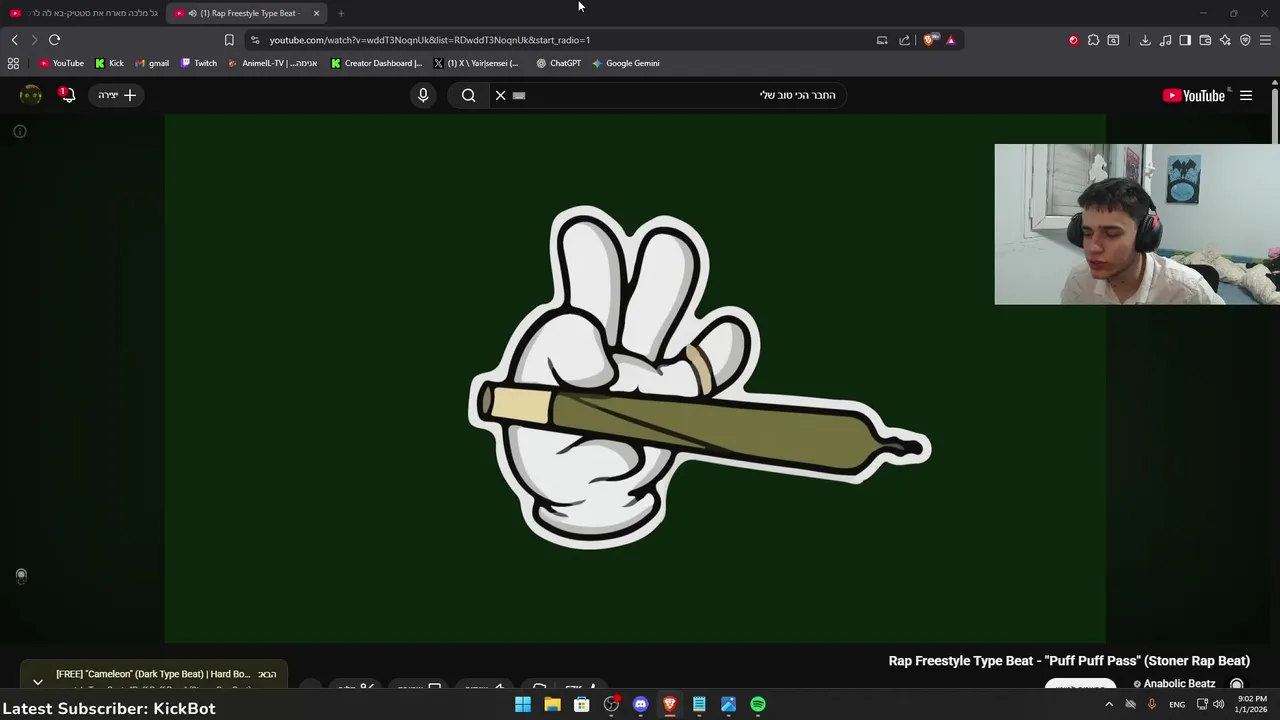
Task: Run the search with the magnifier icon
Action: 468,95
